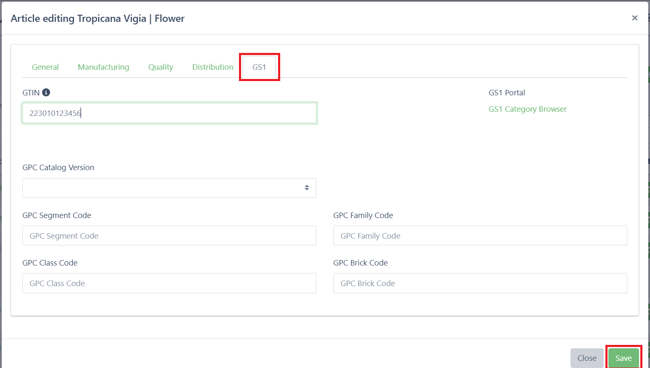
Task: Focus the GTIN number input field
Action: [170, 113]
